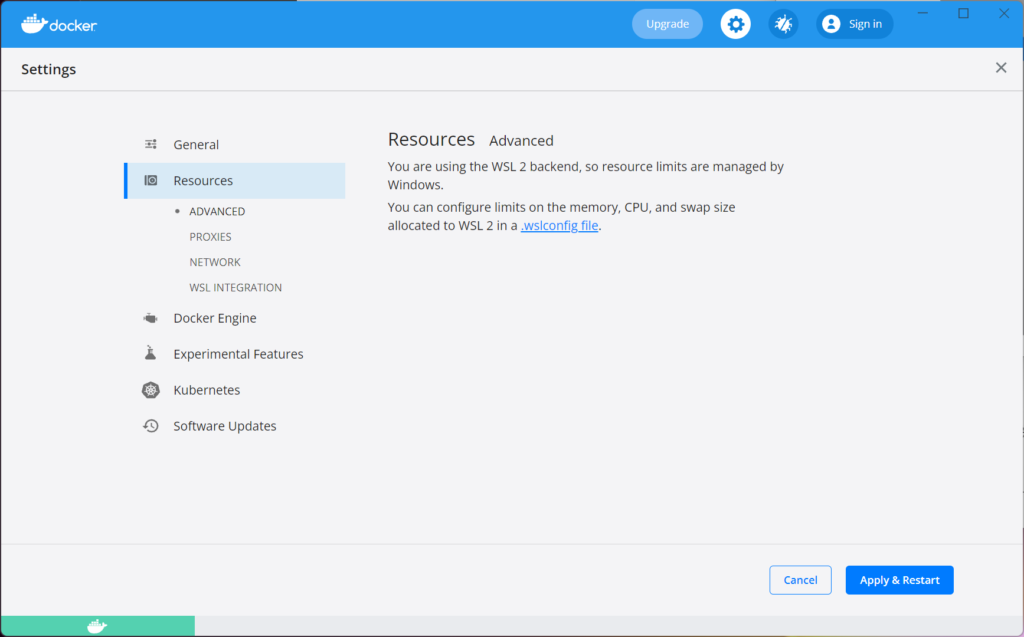Maximize the Docker Desktop window

click(x=963, y=13)
